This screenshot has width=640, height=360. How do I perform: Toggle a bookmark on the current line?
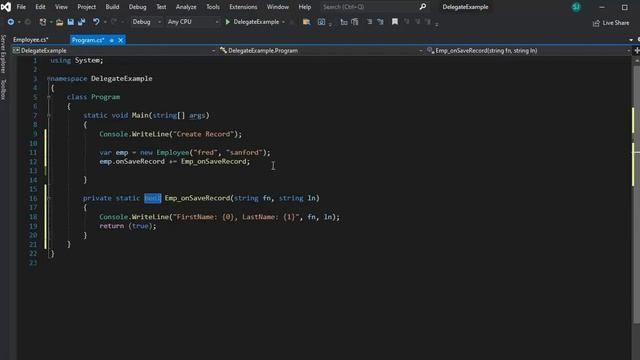(x=395, y=22)
